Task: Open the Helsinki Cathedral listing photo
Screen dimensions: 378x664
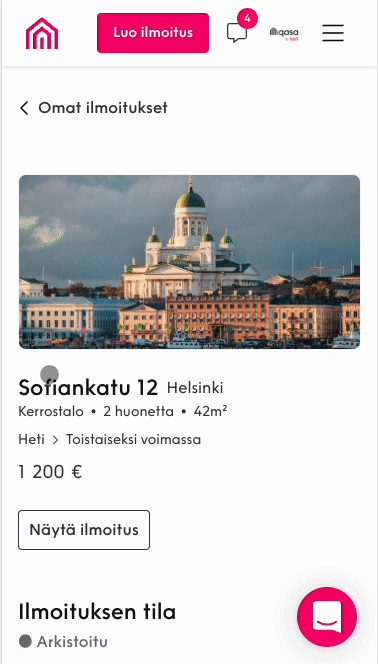Action: [190, 262]
